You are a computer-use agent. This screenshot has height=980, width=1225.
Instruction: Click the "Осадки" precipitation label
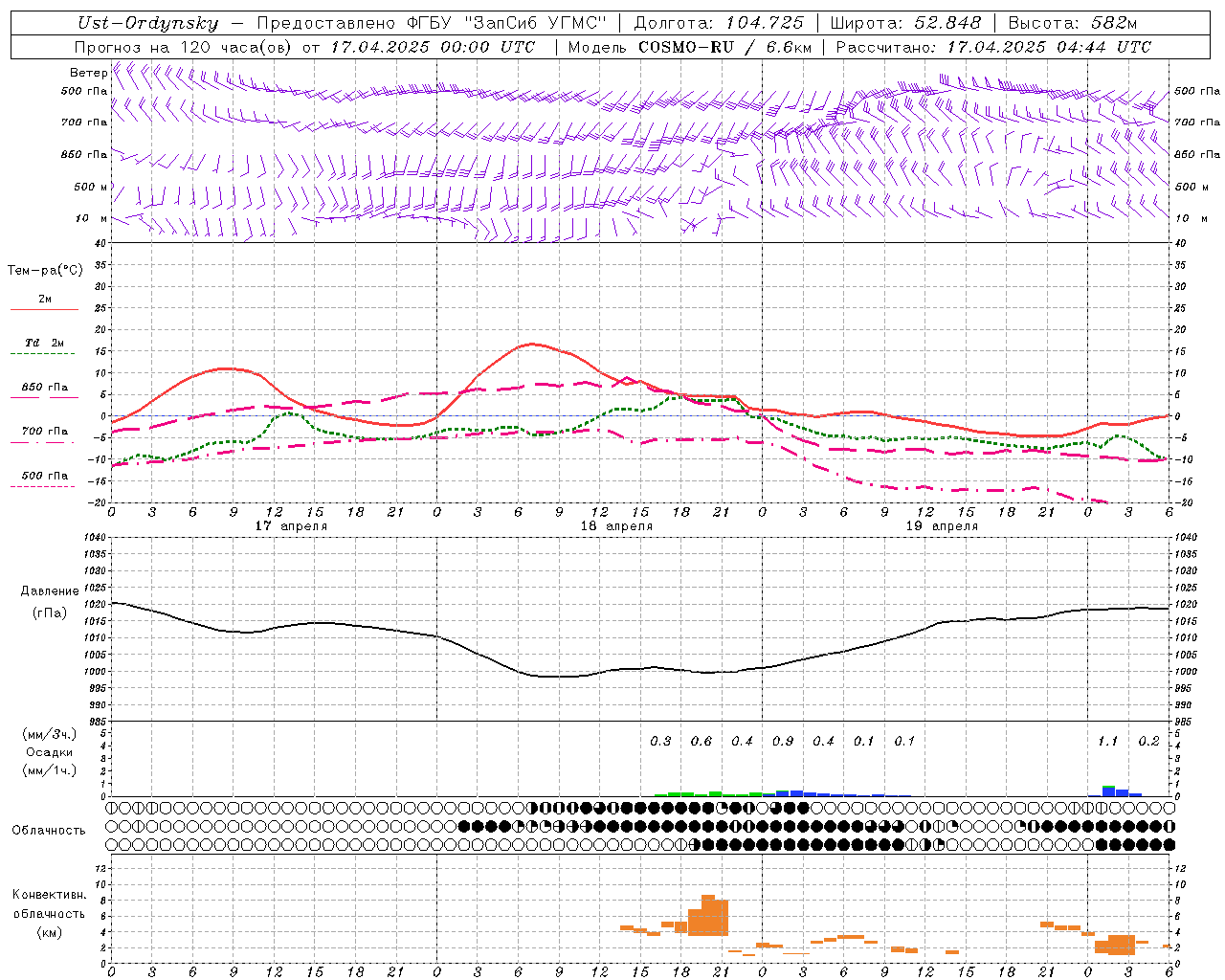pyautogui.click(x=49, y=752)
